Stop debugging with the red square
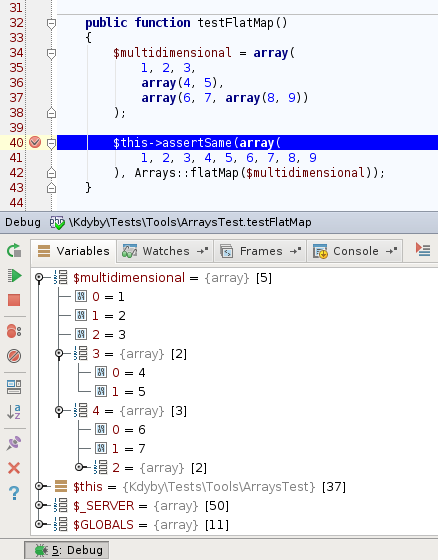 tap(14, 300)
